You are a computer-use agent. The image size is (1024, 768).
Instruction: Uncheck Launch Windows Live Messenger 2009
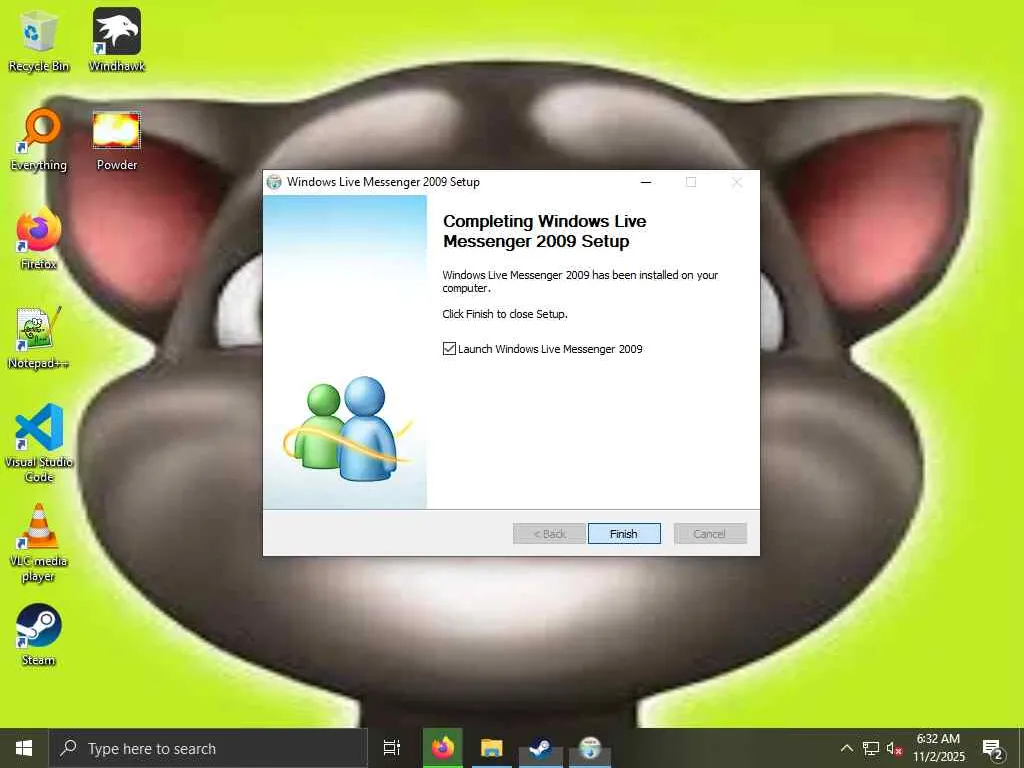(x=449, y=349)
